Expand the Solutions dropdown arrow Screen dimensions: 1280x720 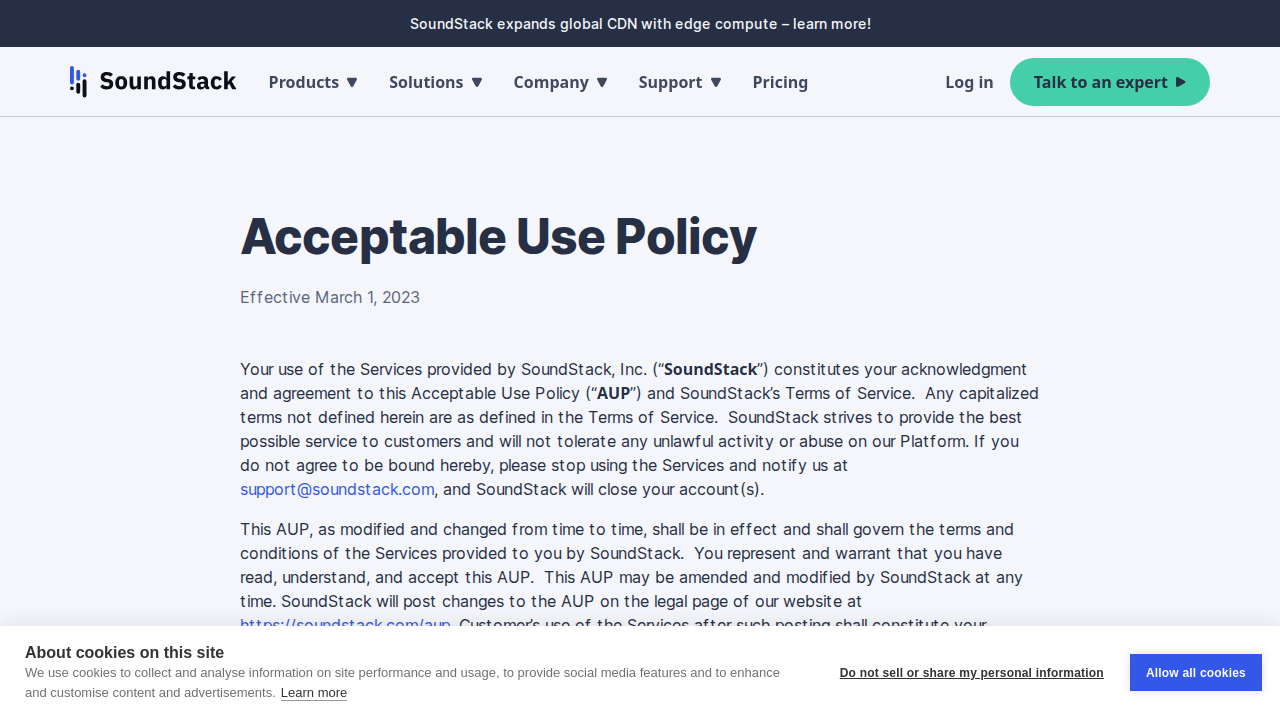click(x=477, y=82)
